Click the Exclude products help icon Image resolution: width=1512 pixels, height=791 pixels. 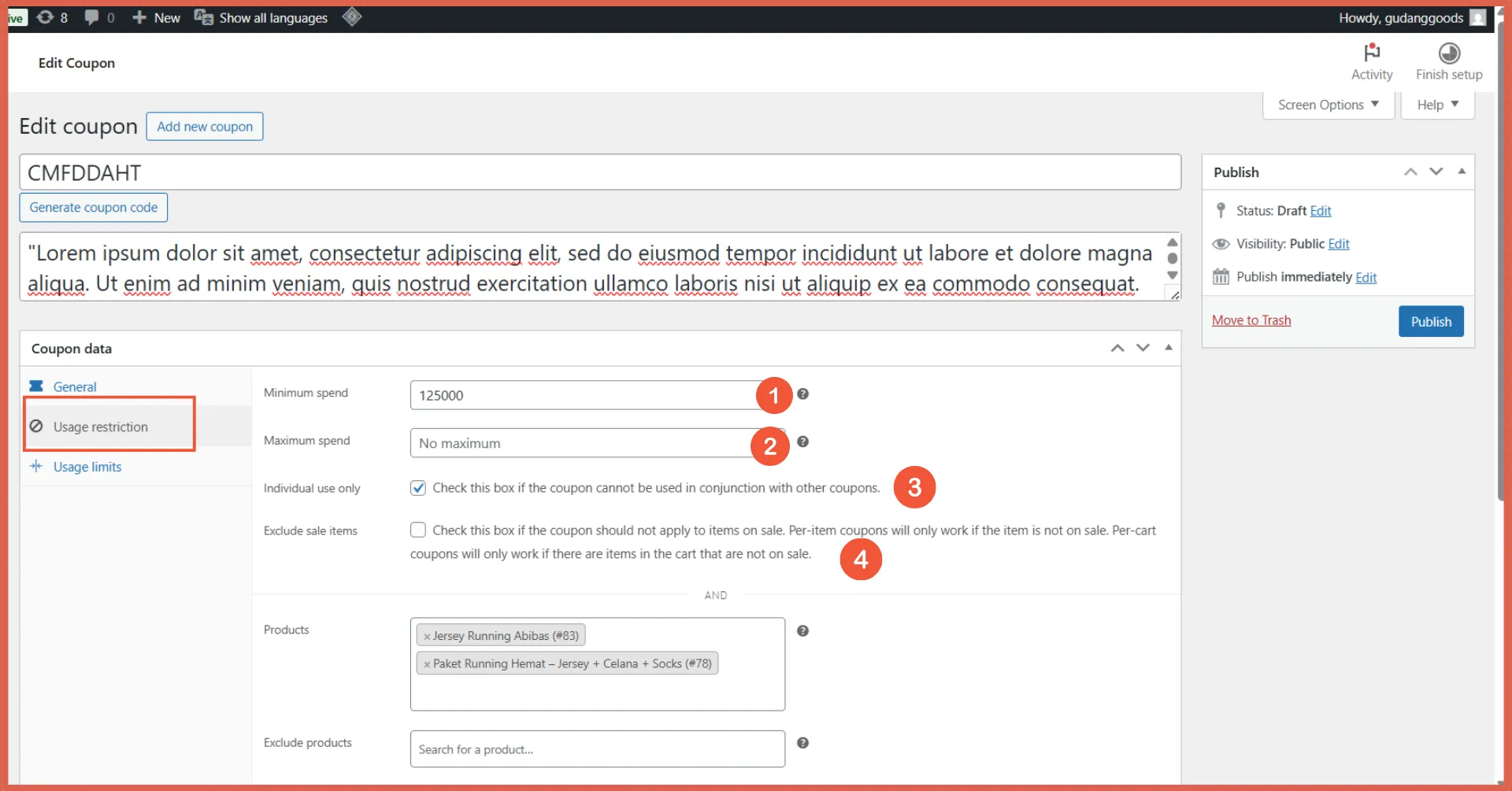click(x=802, y=742)
